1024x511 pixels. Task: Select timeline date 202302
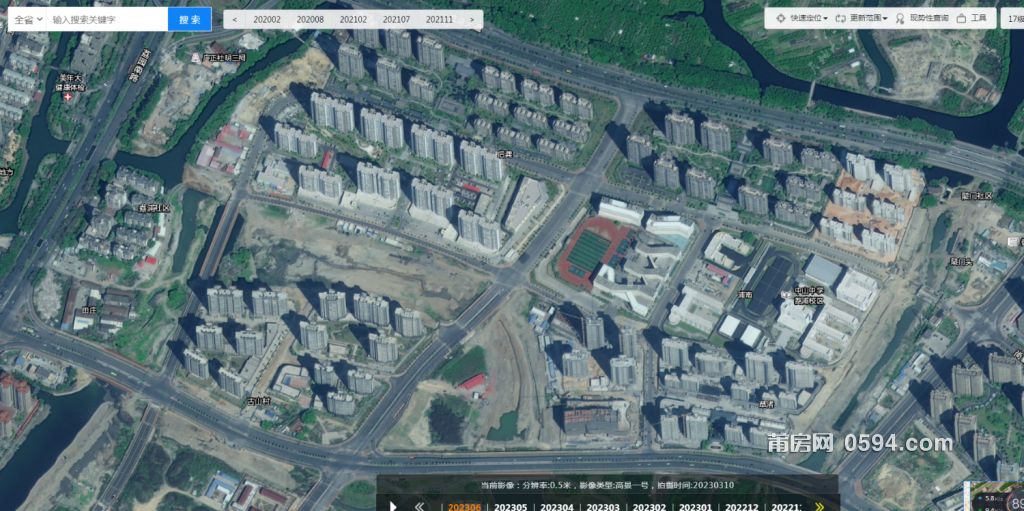pyautogui.click(x=650, y=507)
